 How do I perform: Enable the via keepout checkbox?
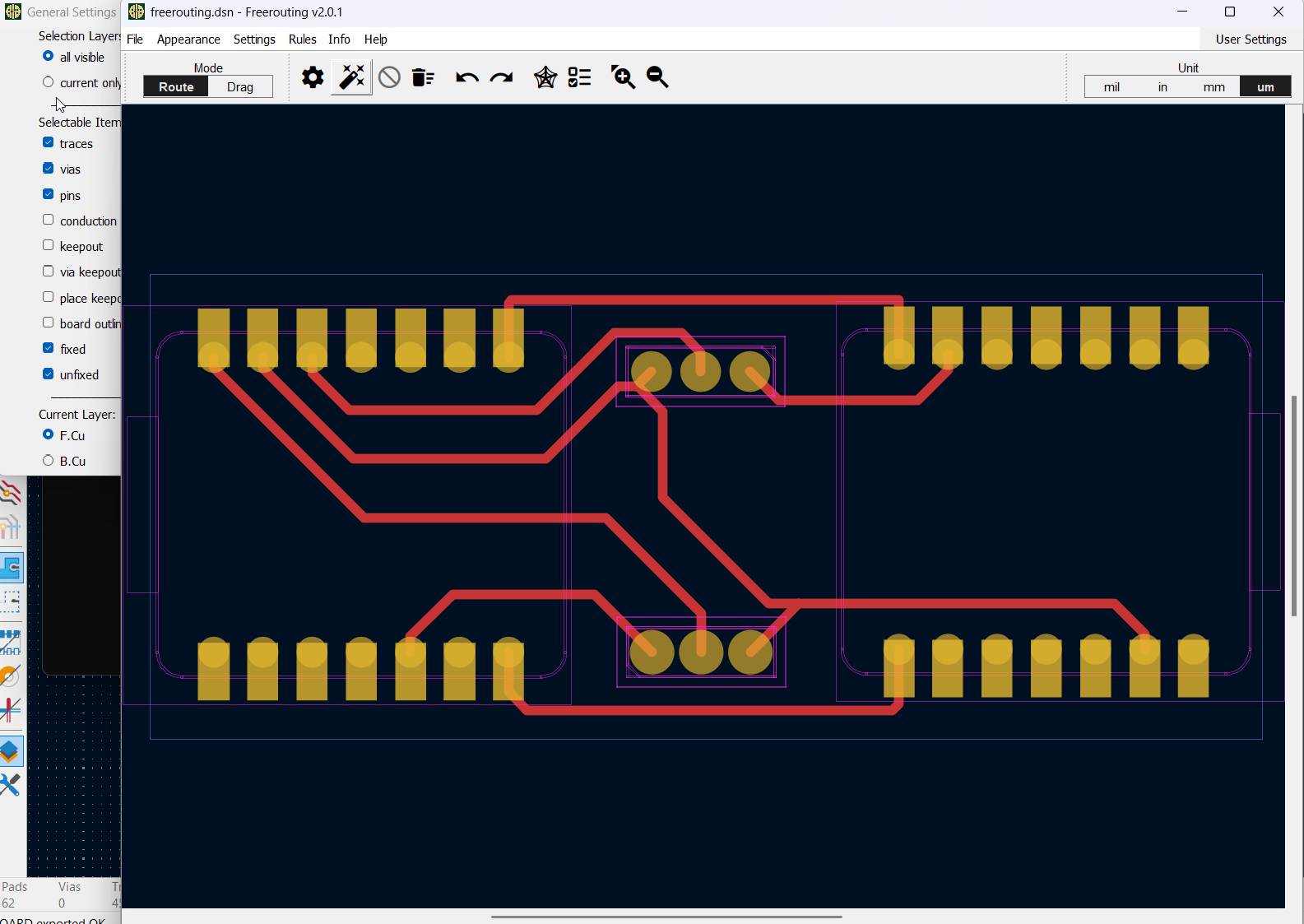pyautogui.click(x=48, y=271)
